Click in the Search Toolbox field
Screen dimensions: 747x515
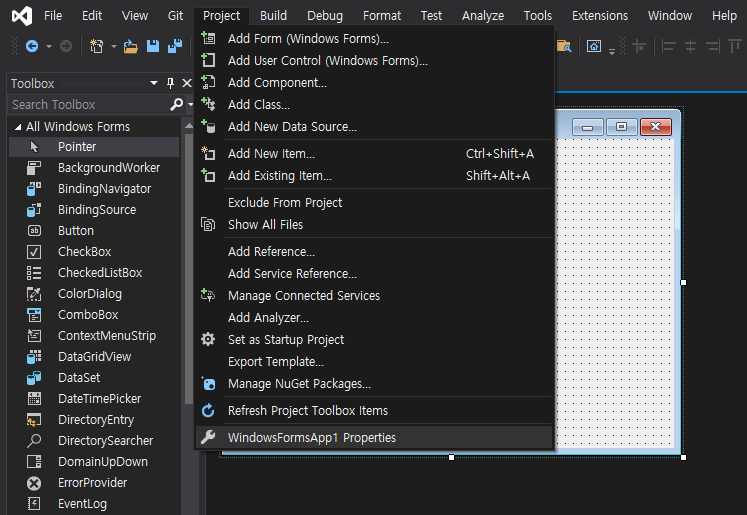click(90, 104)
